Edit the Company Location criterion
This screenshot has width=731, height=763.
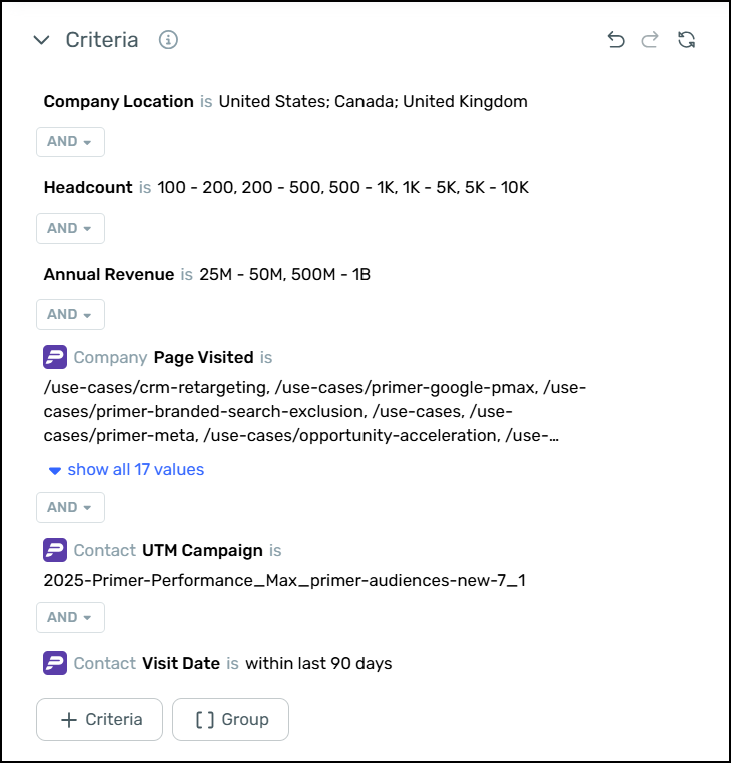(285, 101)
